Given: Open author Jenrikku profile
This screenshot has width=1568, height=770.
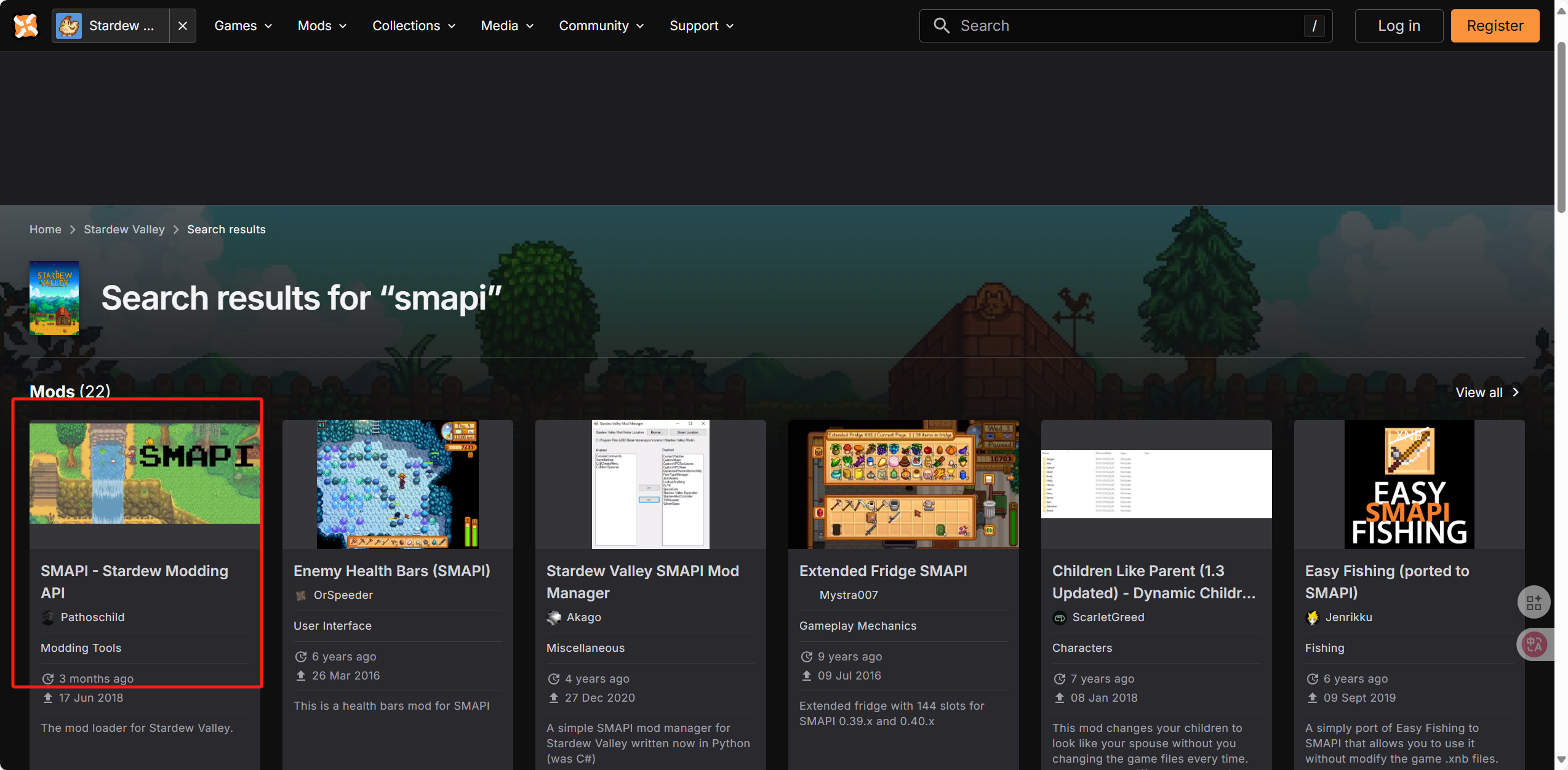Looking at the screenshot, I should coord(1348,617).
